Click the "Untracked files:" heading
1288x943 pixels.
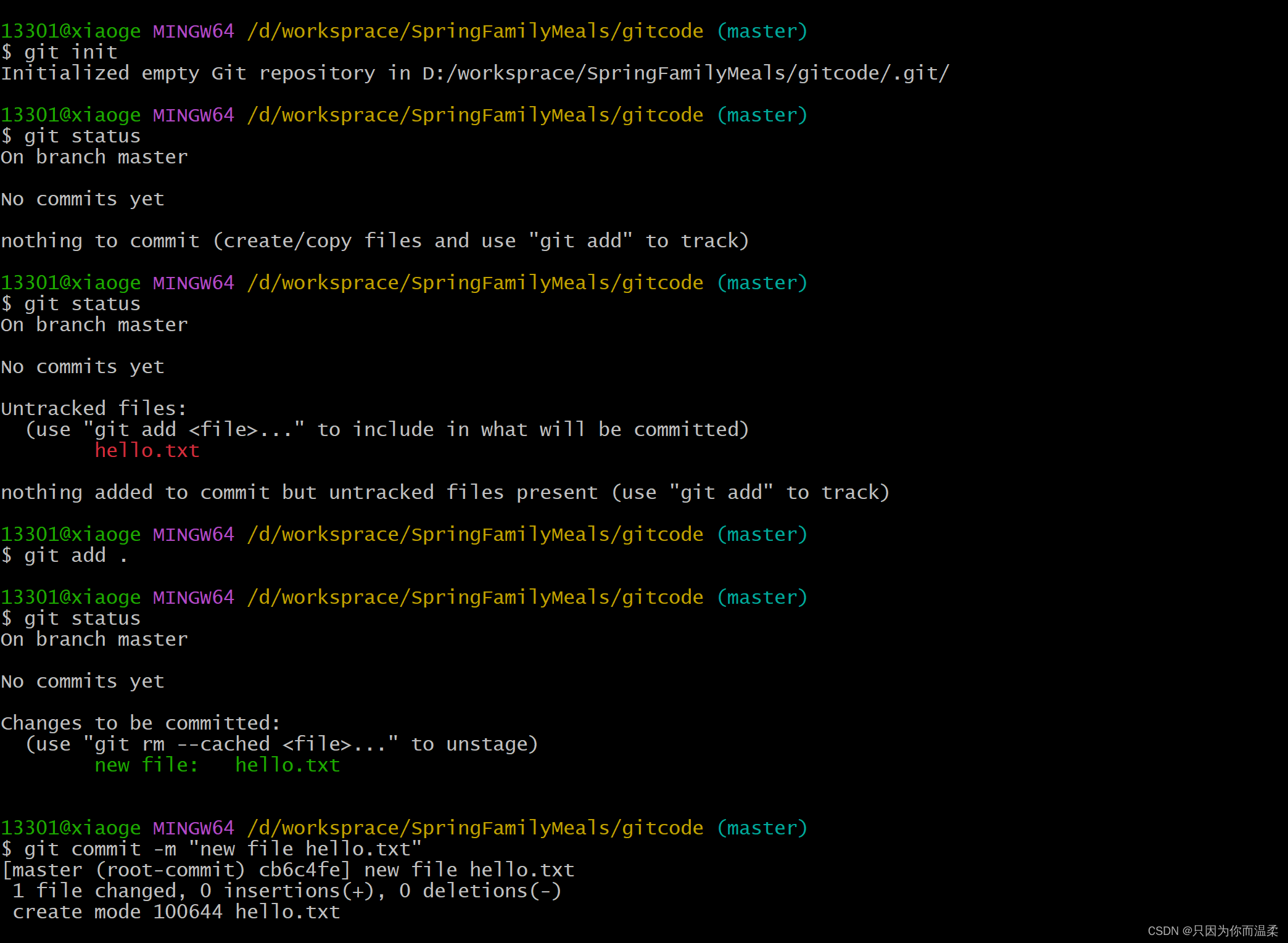pos(94,409)
